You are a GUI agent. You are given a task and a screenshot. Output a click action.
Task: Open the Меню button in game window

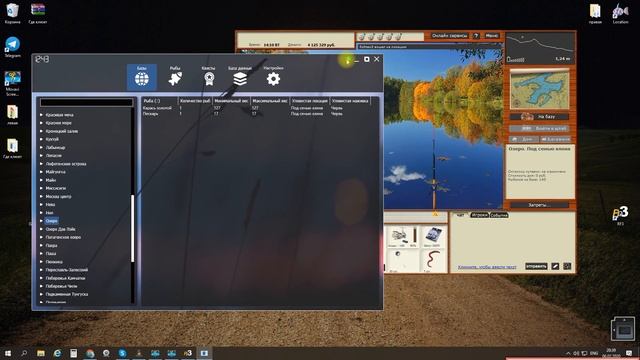point(491,36)
